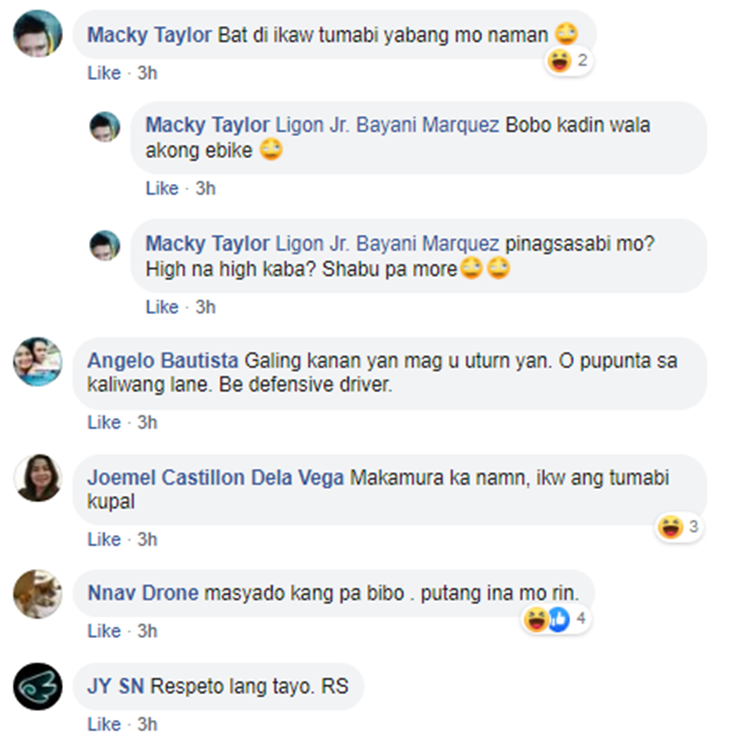The image size is (750, 748).
Task: Like JY SN's Respeto comment
Action: [x=104, y=724]
